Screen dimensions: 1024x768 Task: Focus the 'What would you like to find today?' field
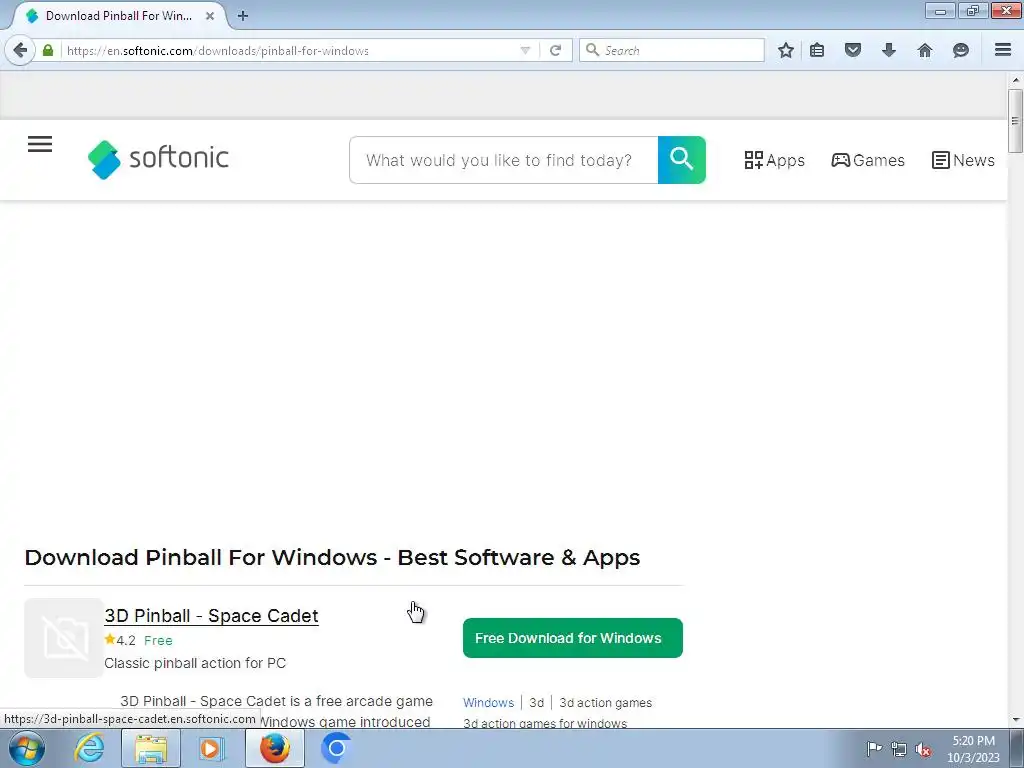[x=504, y=160]
